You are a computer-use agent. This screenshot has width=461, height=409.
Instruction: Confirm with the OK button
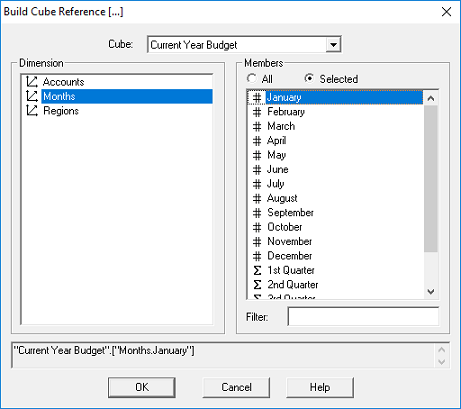pyautogui.click(x=142, y=387)
